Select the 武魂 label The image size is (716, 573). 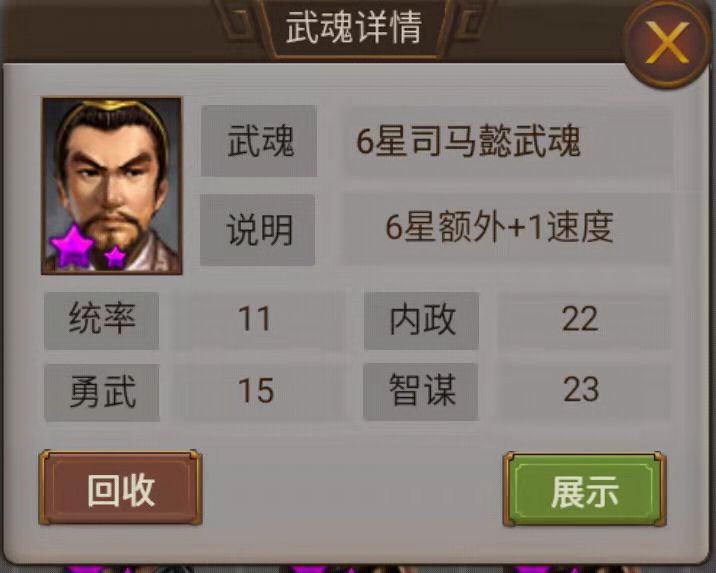(x=259, y=141)
